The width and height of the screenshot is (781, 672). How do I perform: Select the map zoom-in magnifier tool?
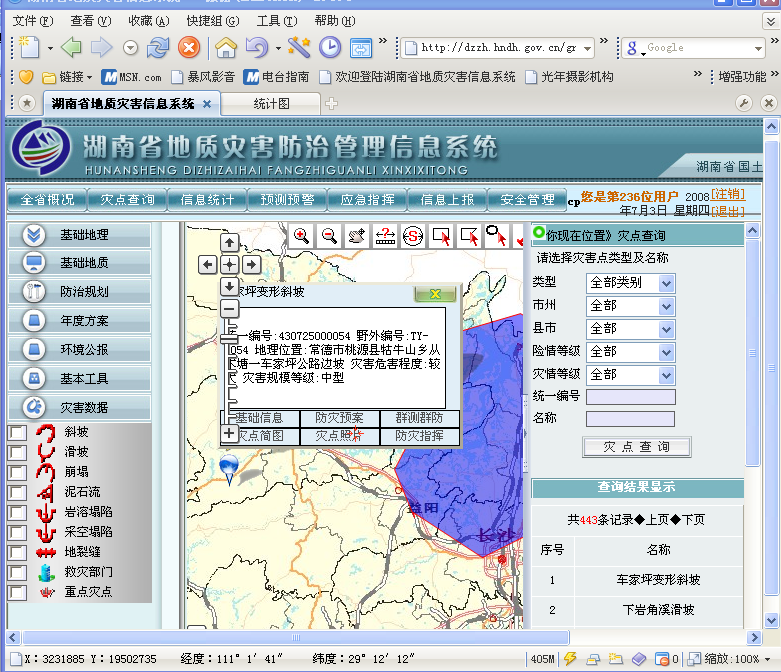click(300, 236)
